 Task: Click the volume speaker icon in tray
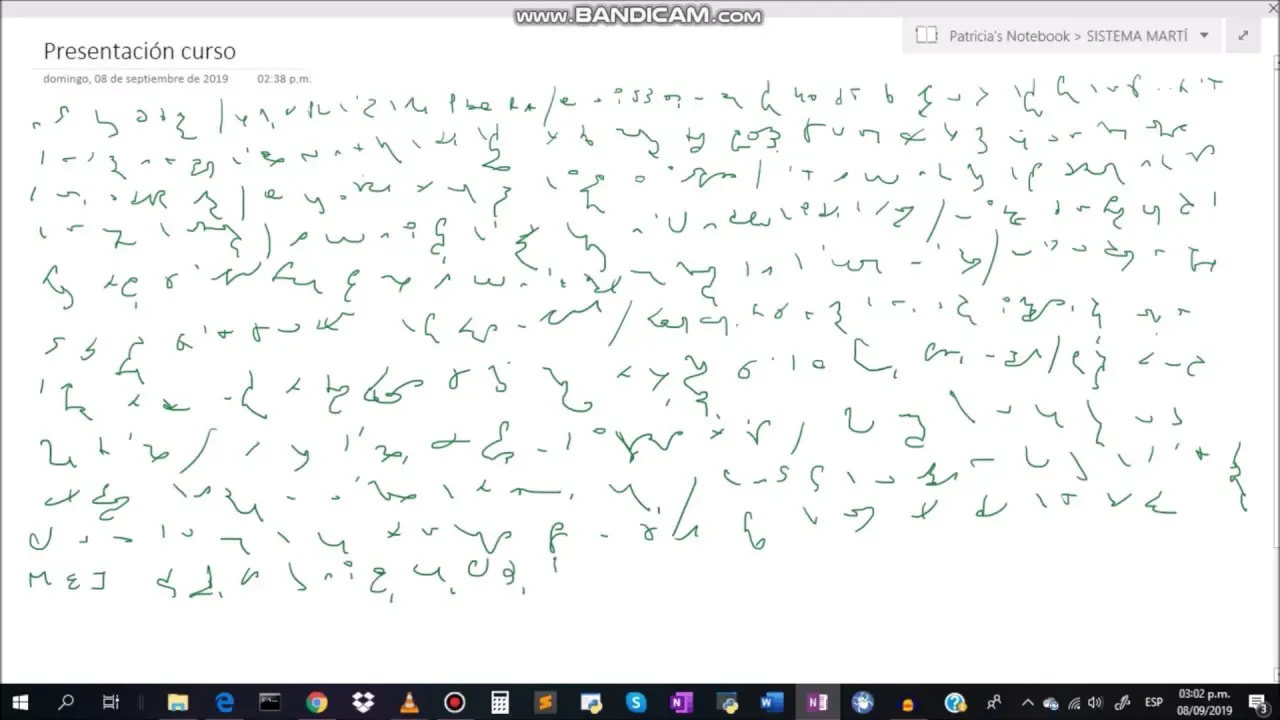point(1095,702)
